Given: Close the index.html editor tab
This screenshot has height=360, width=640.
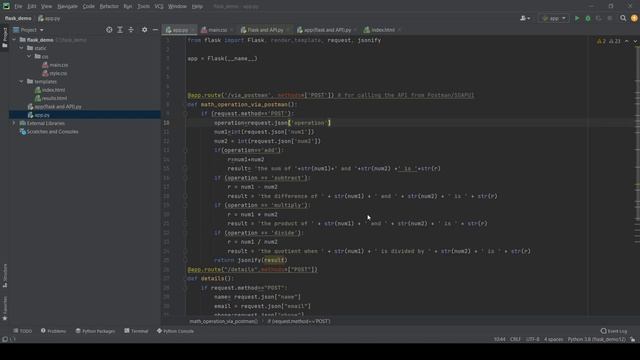Looking at the screenshot, I should tap(399, 30).
